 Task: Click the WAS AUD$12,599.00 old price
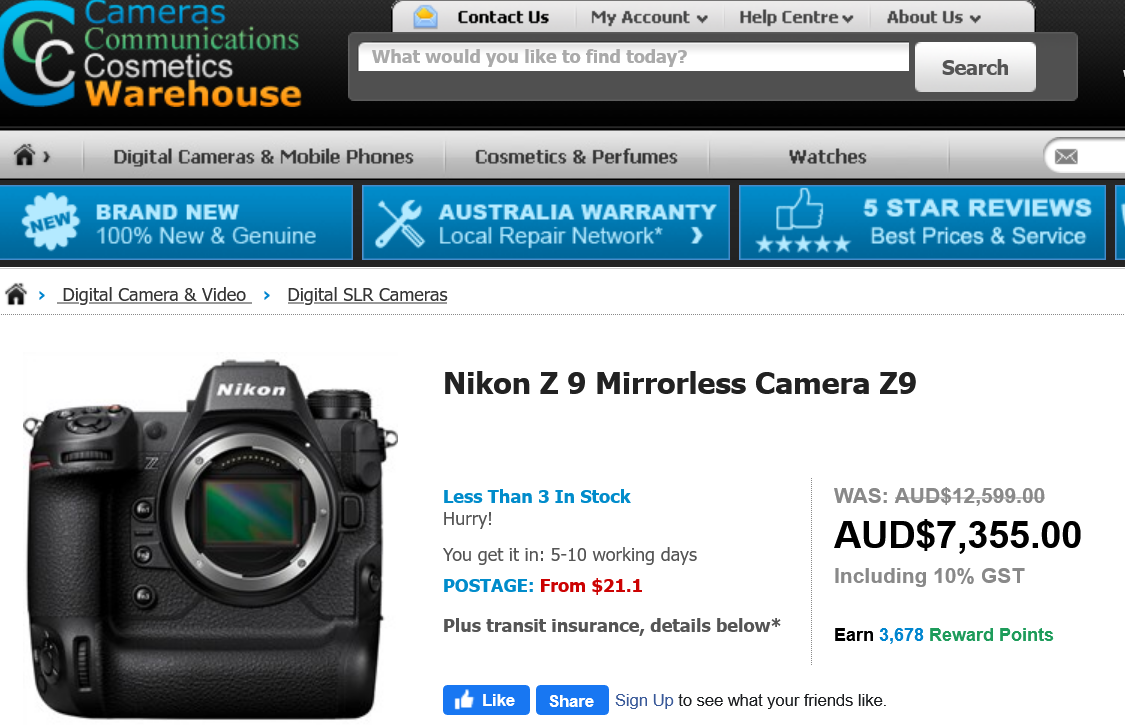pos(939,495)
